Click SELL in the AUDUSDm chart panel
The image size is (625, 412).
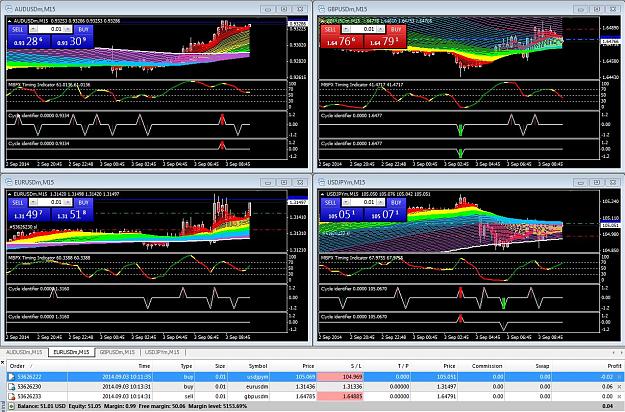18,29
